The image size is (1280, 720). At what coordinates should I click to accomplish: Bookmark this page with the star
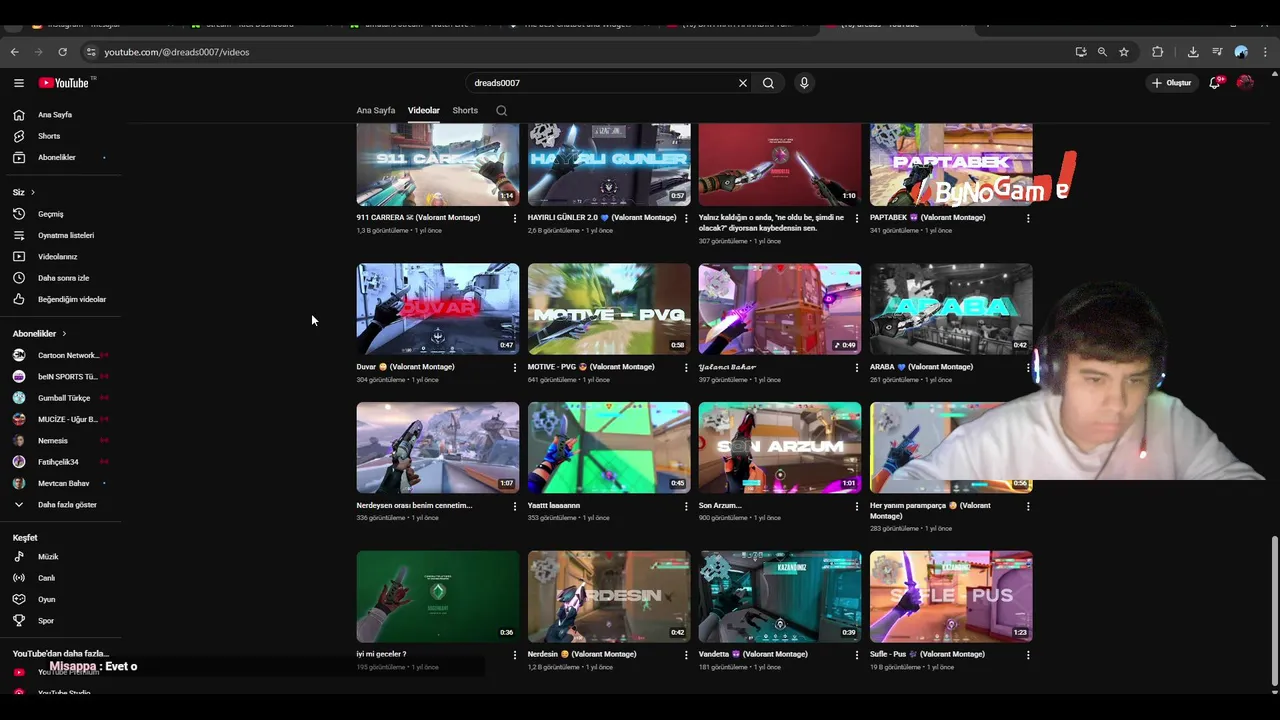(x=1124, y=52)
